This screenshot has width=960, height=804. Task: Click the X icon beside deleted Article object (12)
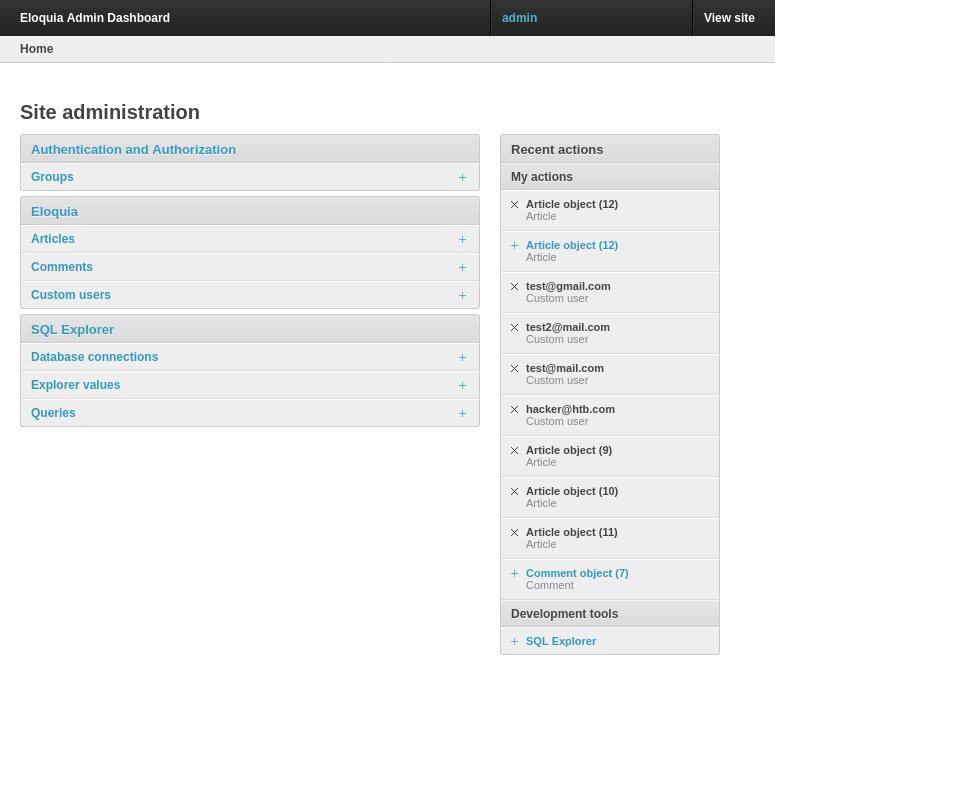click(x=514, y=205)
